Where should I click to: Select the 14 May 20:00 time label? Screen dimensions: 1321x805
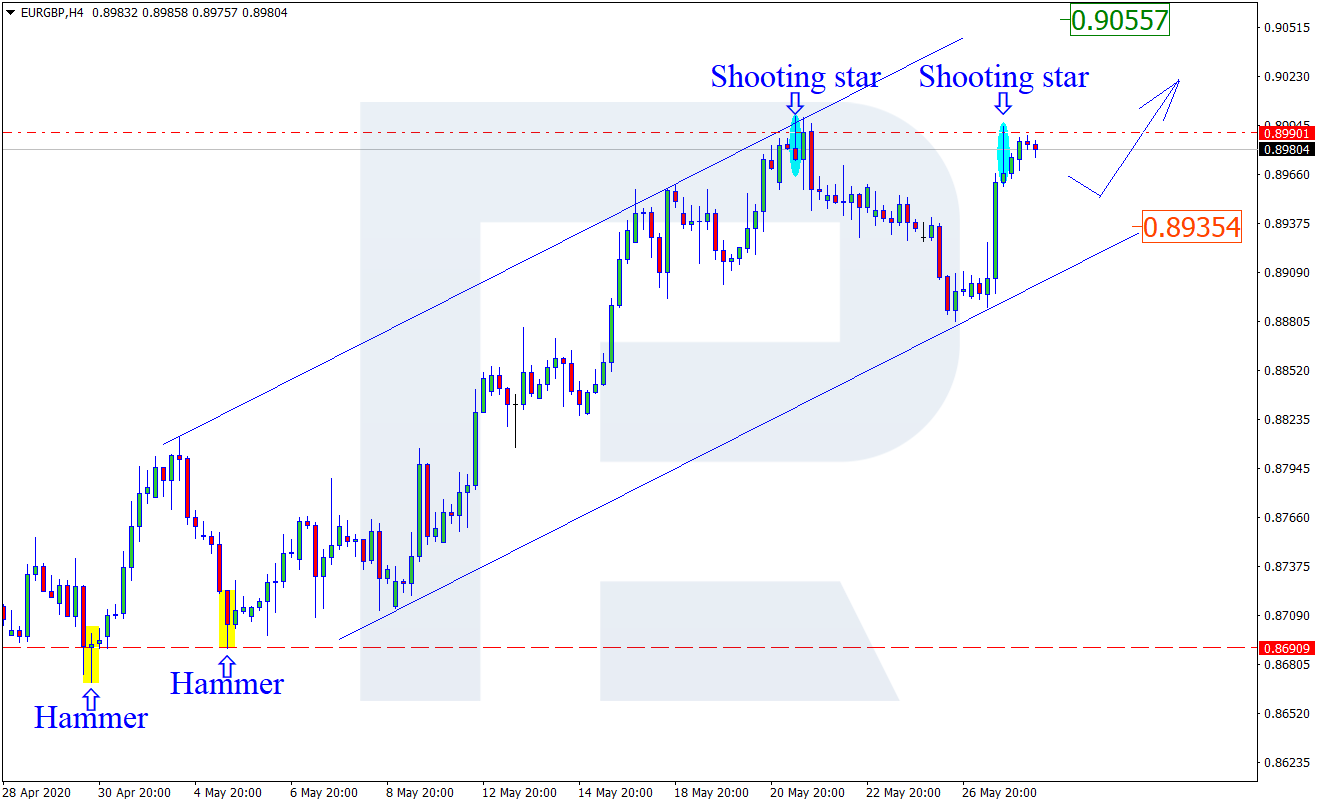[x=613, y=793]
